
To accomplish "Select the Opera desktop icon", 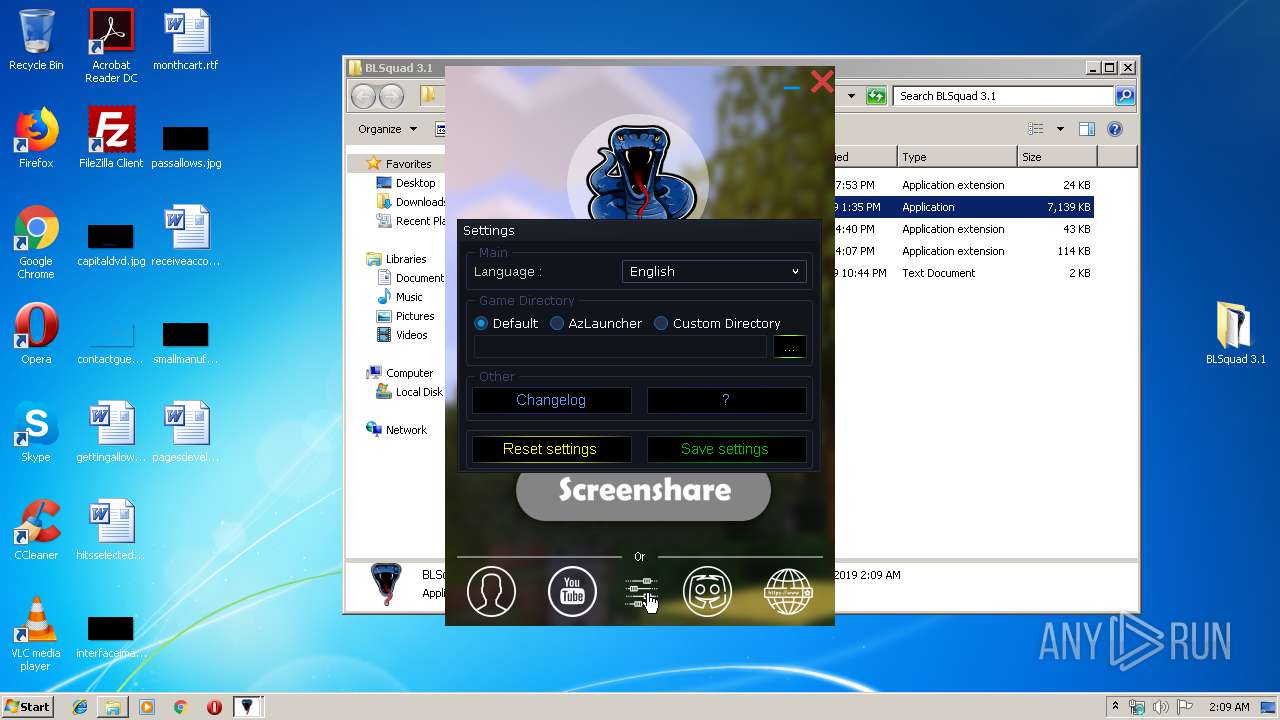I will 36,334.
